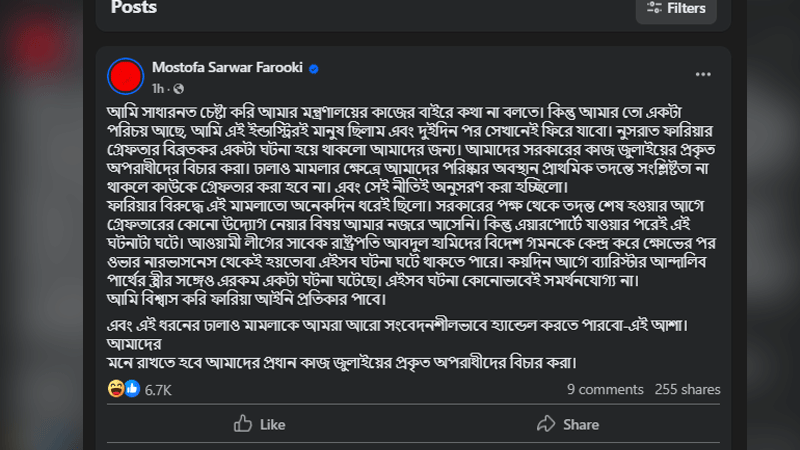Screen dimensions: 800x450
Task: Click the Posts section heading
Action: click(x=134, y=8)
